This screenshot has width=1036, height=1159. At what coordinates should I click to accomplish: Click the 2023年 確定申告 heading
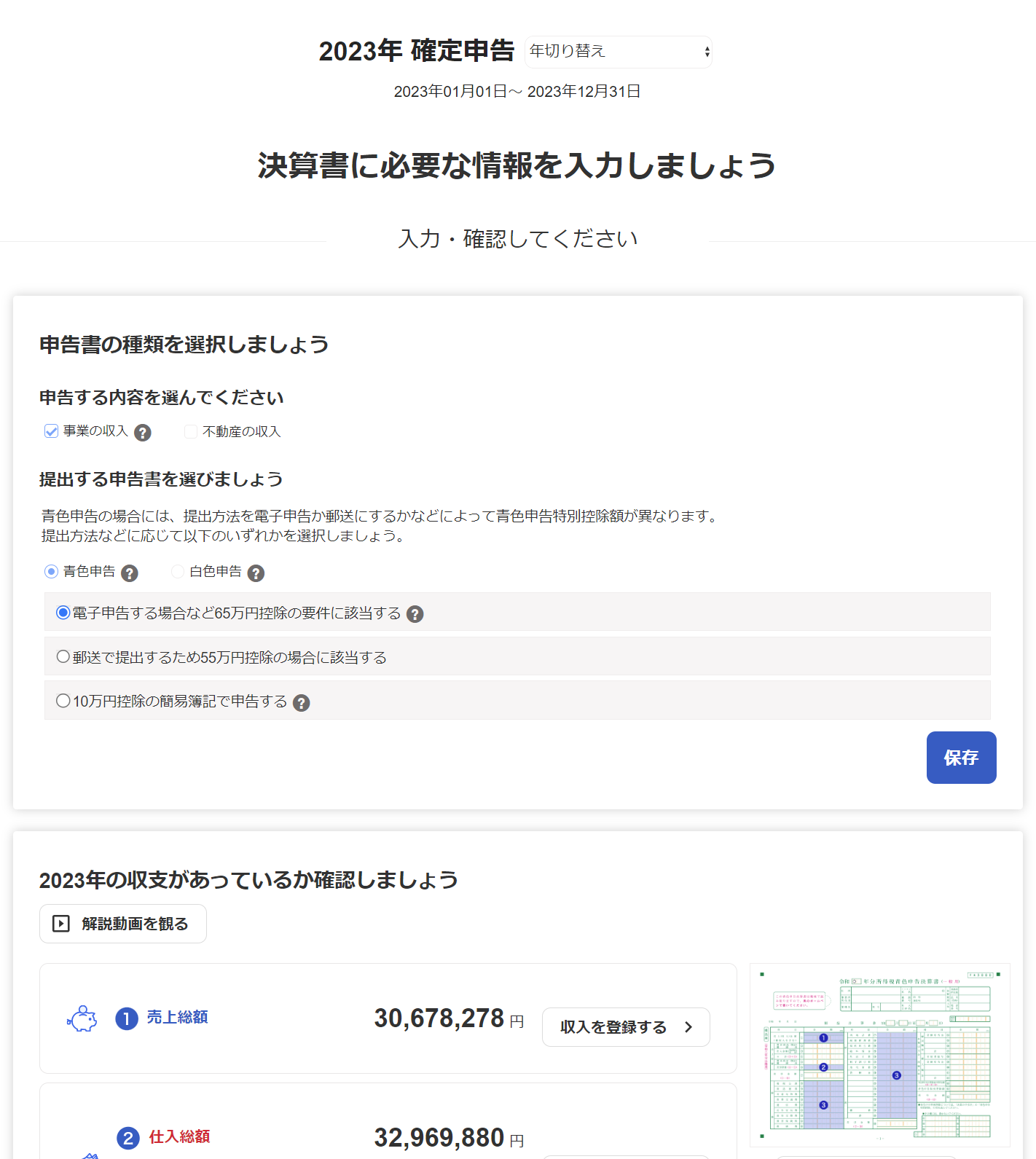coord(417,51)
